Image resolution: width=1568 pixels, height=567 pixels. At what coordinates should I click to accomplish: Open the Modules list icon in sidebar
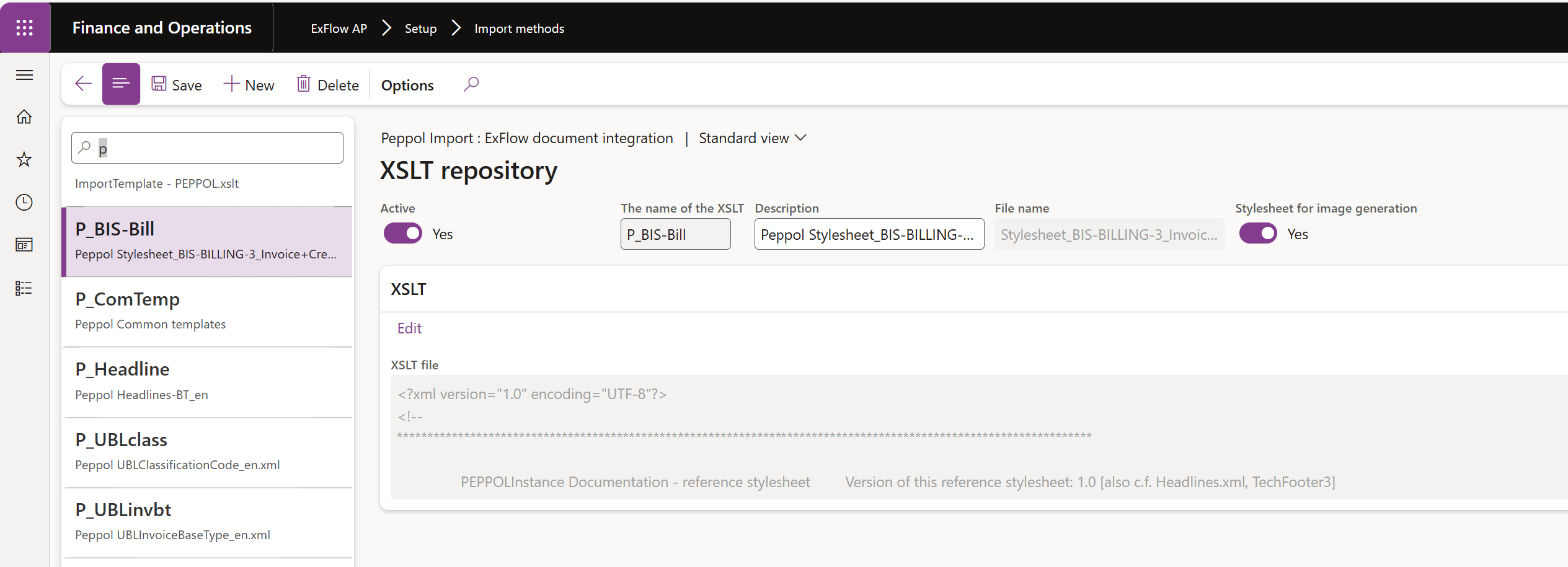24,288
